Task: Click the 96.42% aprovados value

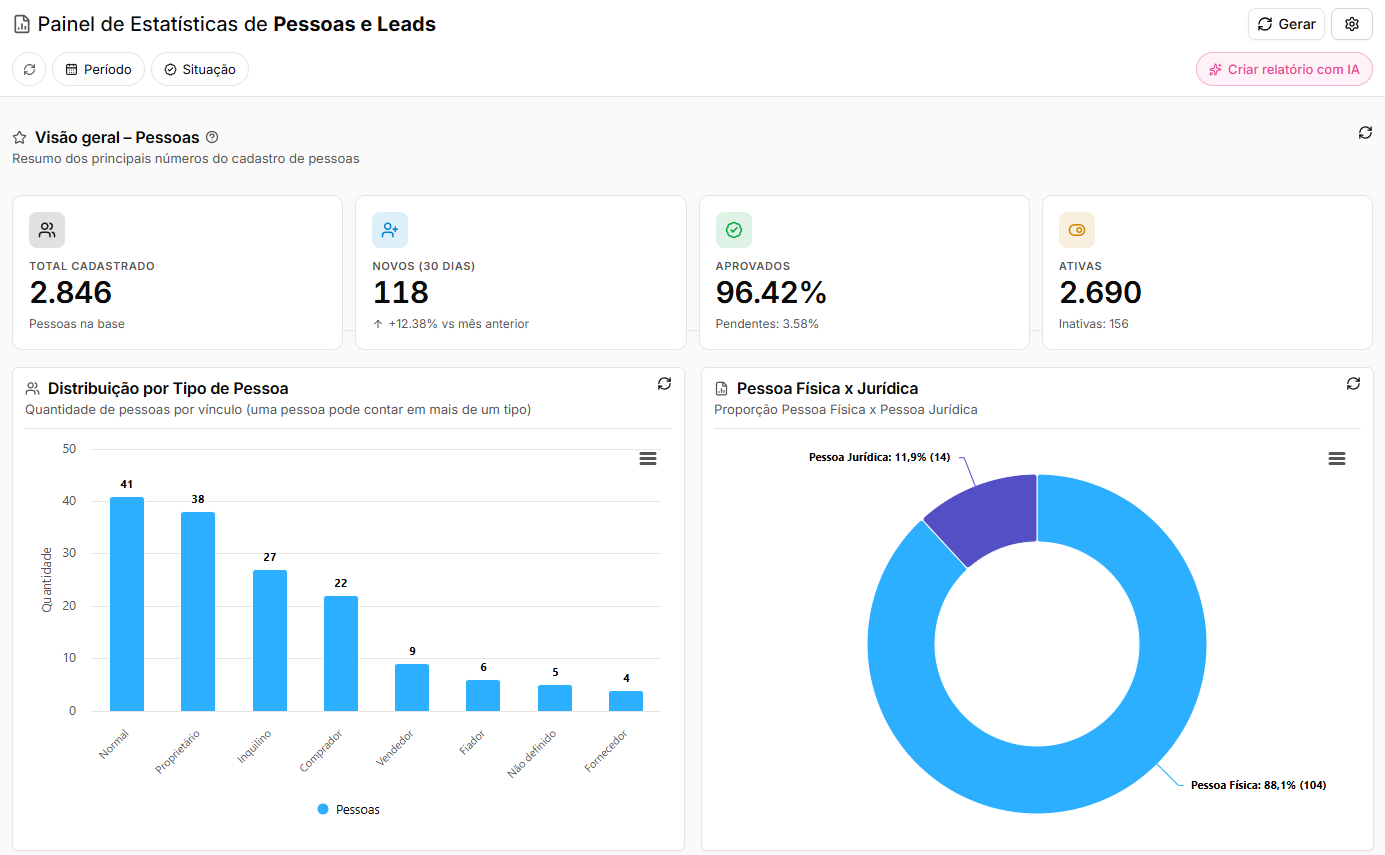Action: click(x=771, y=292)
